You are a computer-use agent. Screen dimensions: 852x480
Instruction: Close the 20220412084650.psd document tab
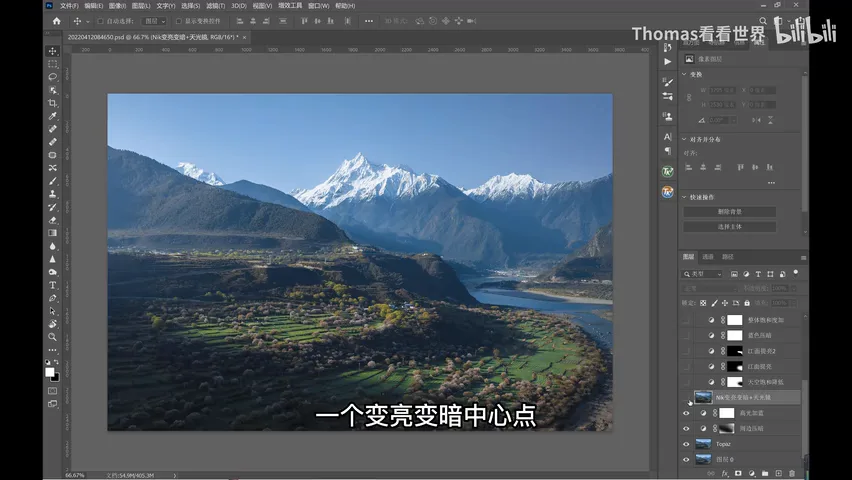coord(245,37)
